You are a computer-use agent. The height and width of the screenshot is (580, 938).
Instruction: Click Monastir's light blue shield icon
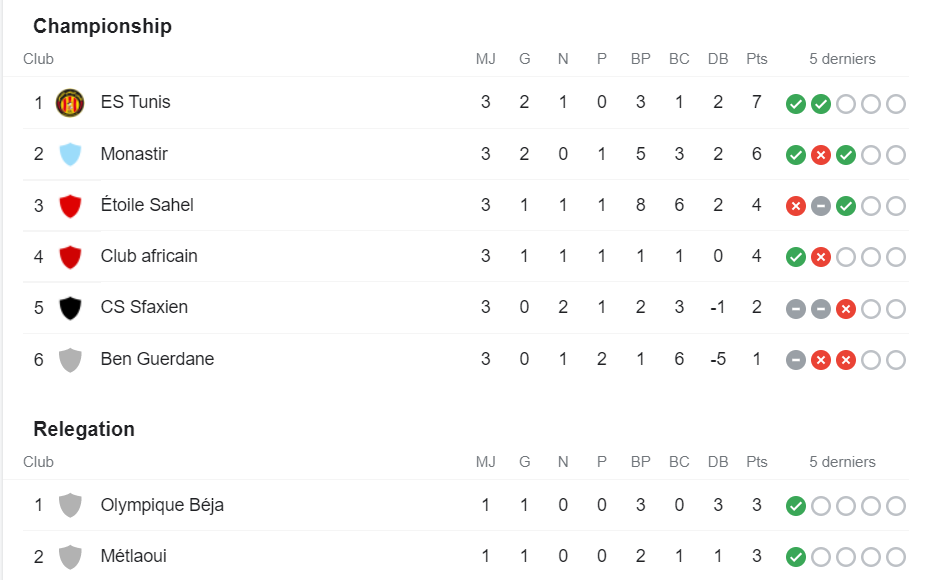[70, 154]
